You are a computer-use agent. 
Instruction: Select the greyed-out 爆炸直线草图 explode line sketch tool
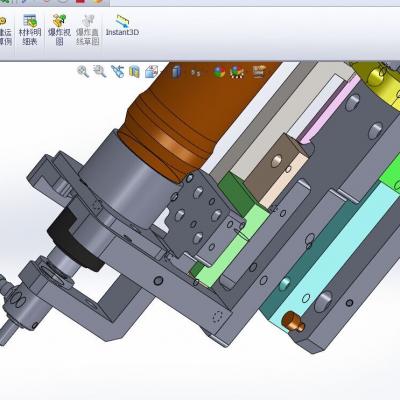88,30
